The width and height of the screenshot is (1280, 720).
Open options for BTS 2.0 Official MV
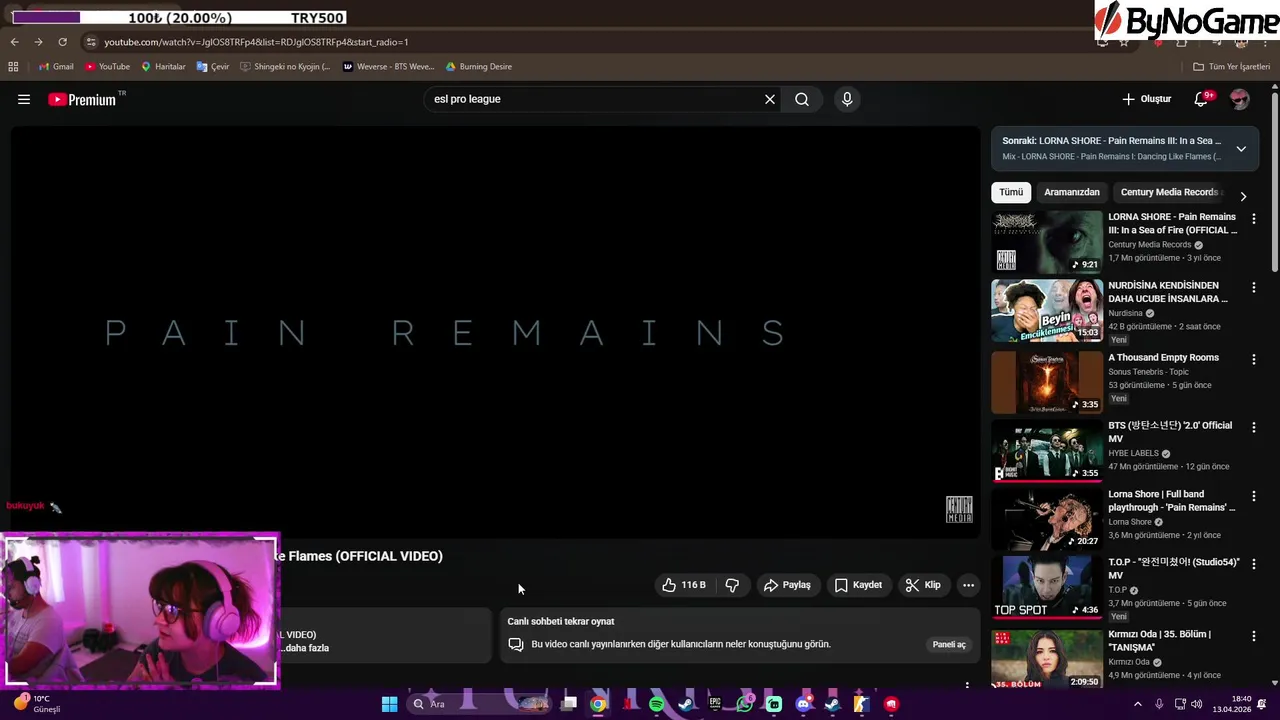tap(1253, 427)
